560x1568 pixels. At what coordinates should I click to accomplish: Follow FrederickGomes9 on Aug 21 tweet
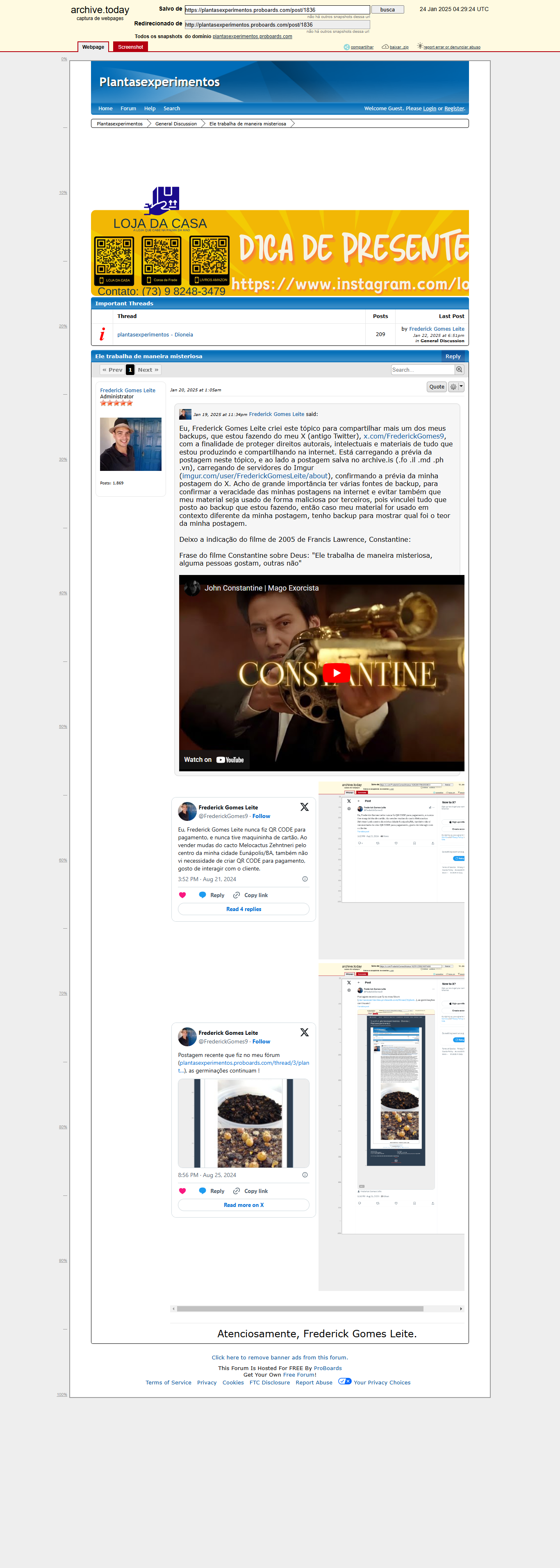click(x=261, y=816)
